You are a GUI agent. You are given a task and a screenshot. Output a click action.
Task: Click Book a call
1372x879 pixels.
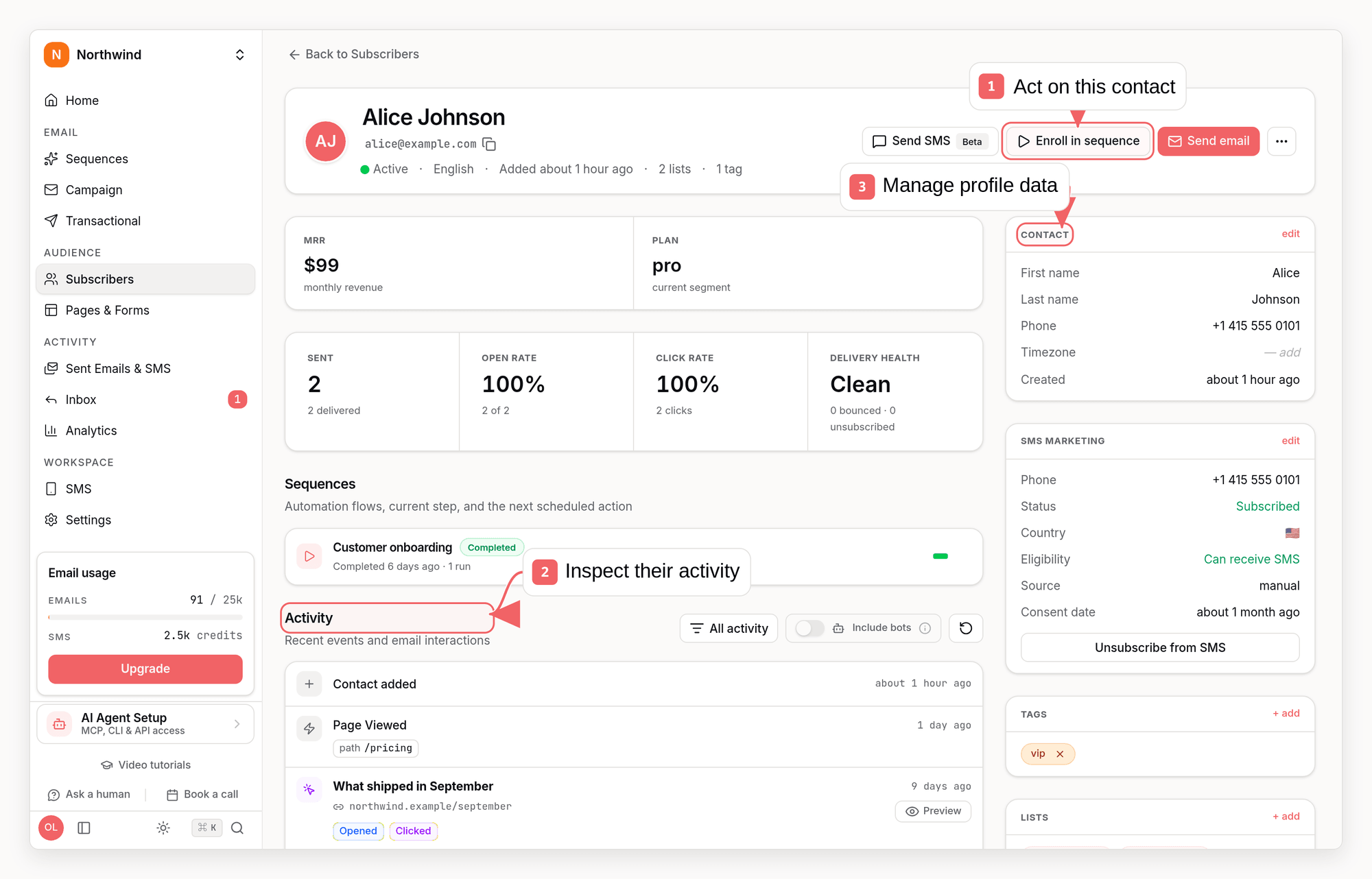(x=202, y=794)
